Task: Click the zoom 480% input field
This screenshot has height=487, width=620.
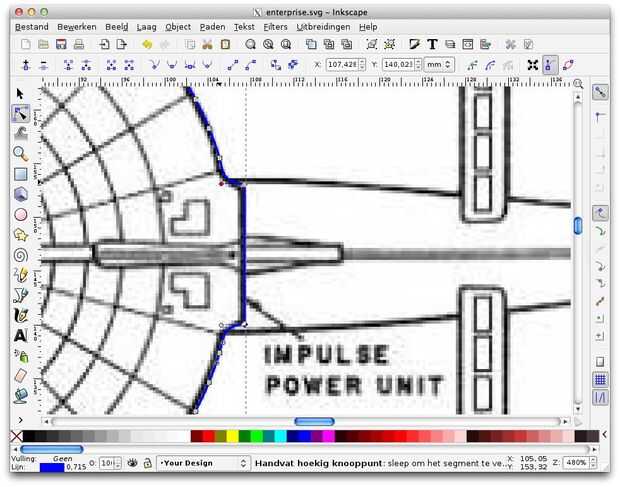Action: tap(576, 462)
